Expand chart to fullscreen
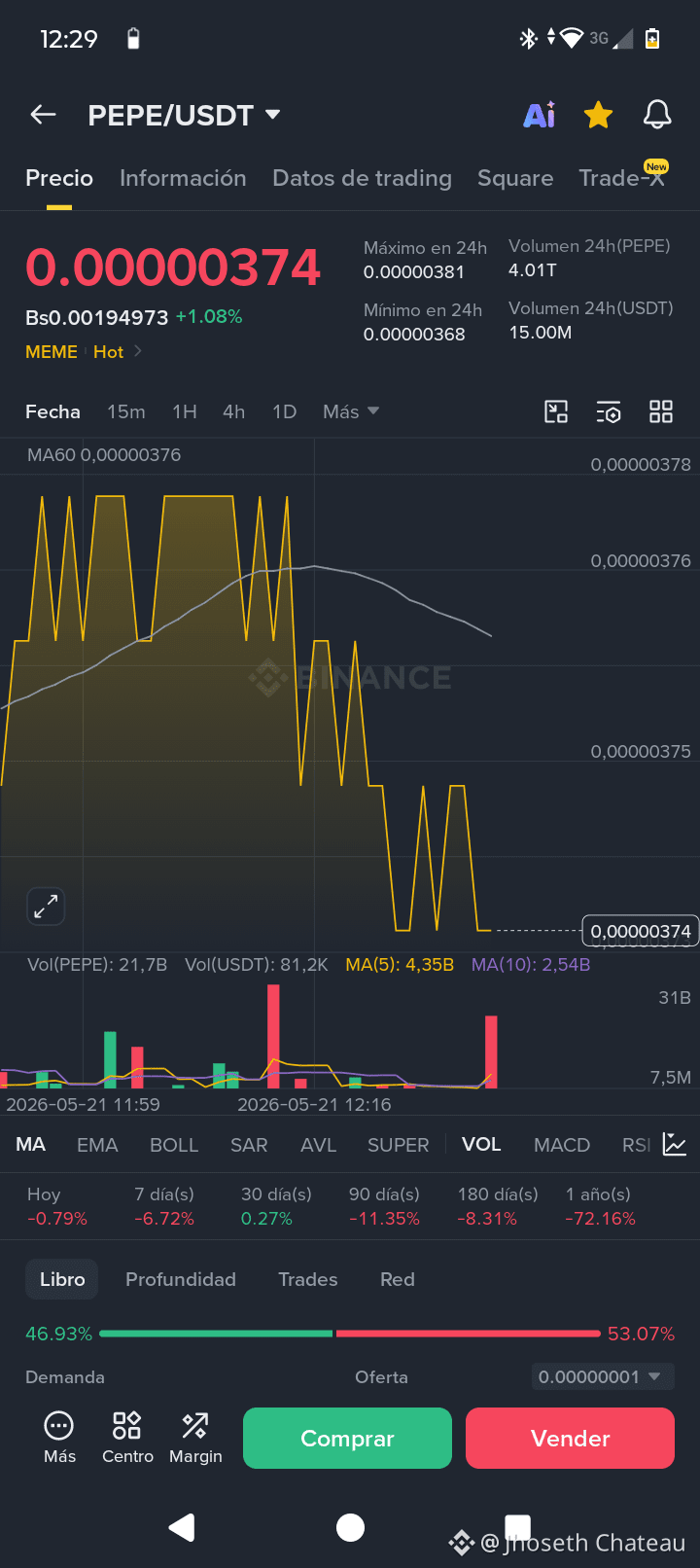 point(46,907)
